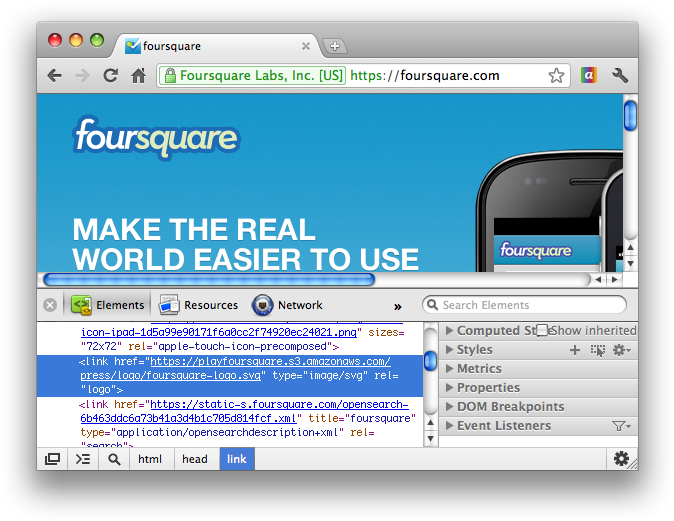Switch to the Network panel

(x=287, y=305)
